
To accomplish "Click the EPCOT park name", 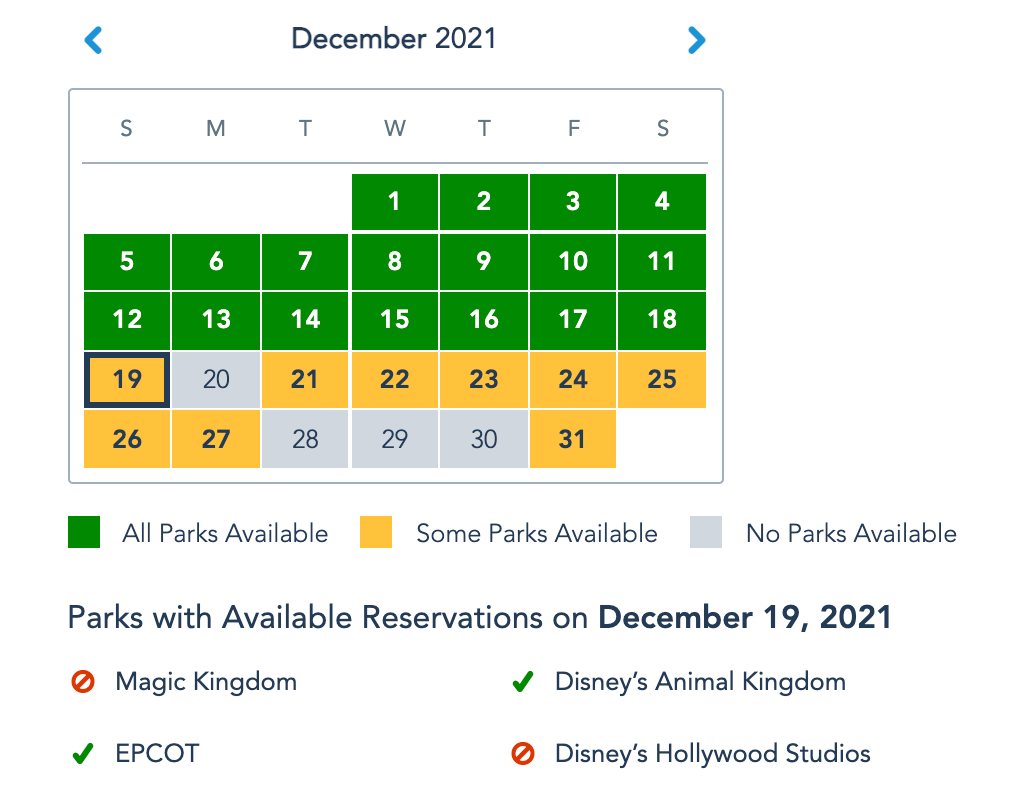I will (157, 753).
